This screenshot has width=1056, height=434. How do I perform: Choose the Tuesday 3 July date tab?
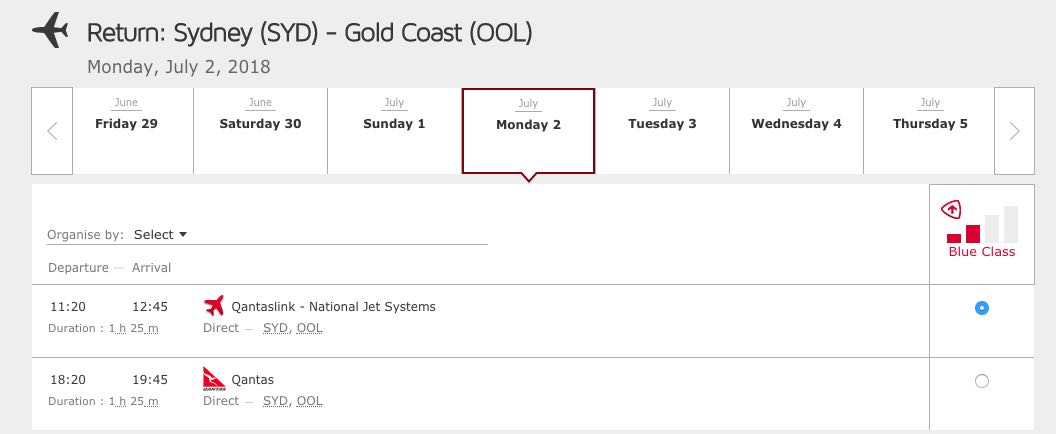click(x=662, y=131)
